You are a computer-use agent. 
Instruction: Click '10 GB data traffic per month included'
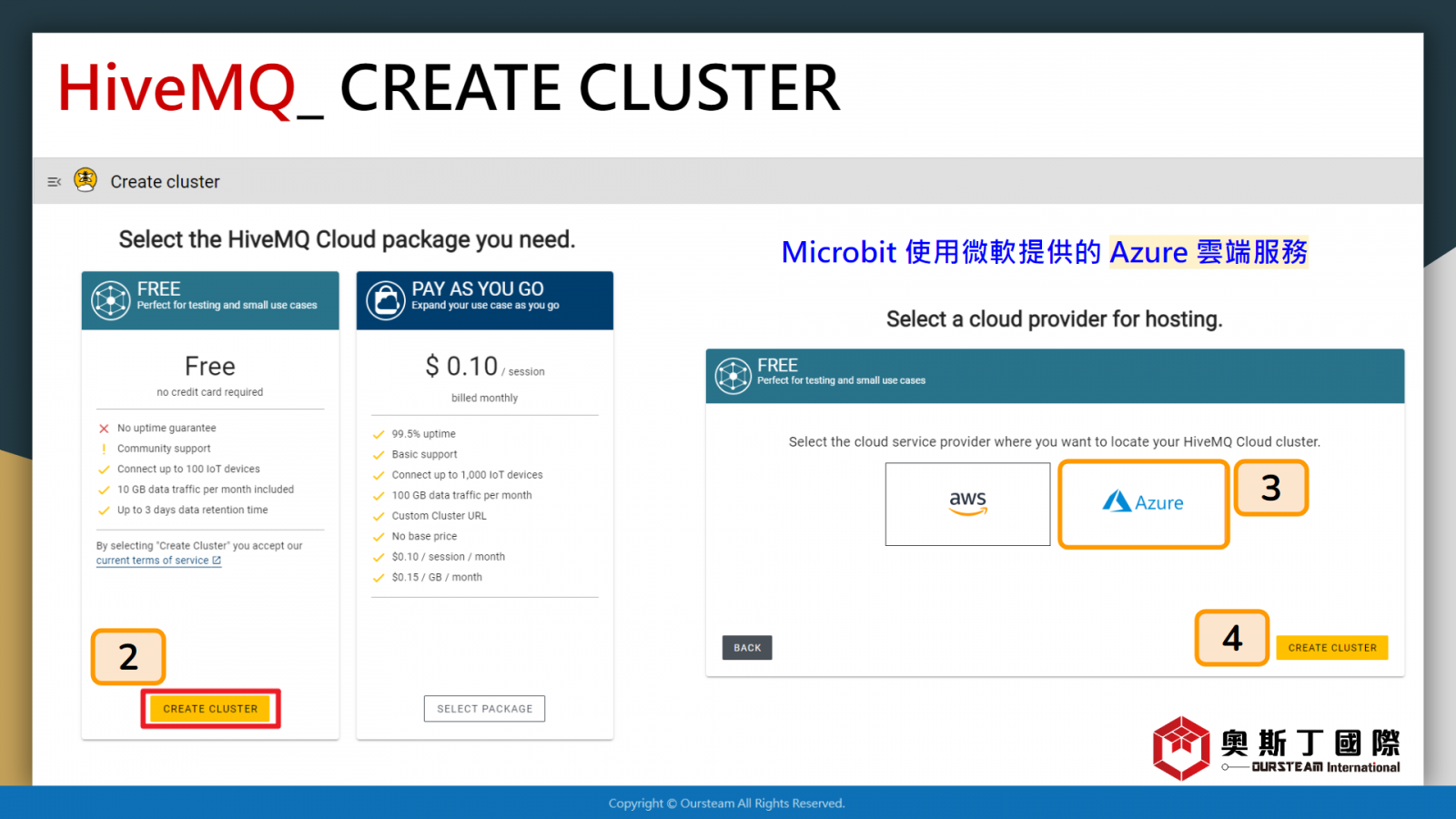point(206,490)
